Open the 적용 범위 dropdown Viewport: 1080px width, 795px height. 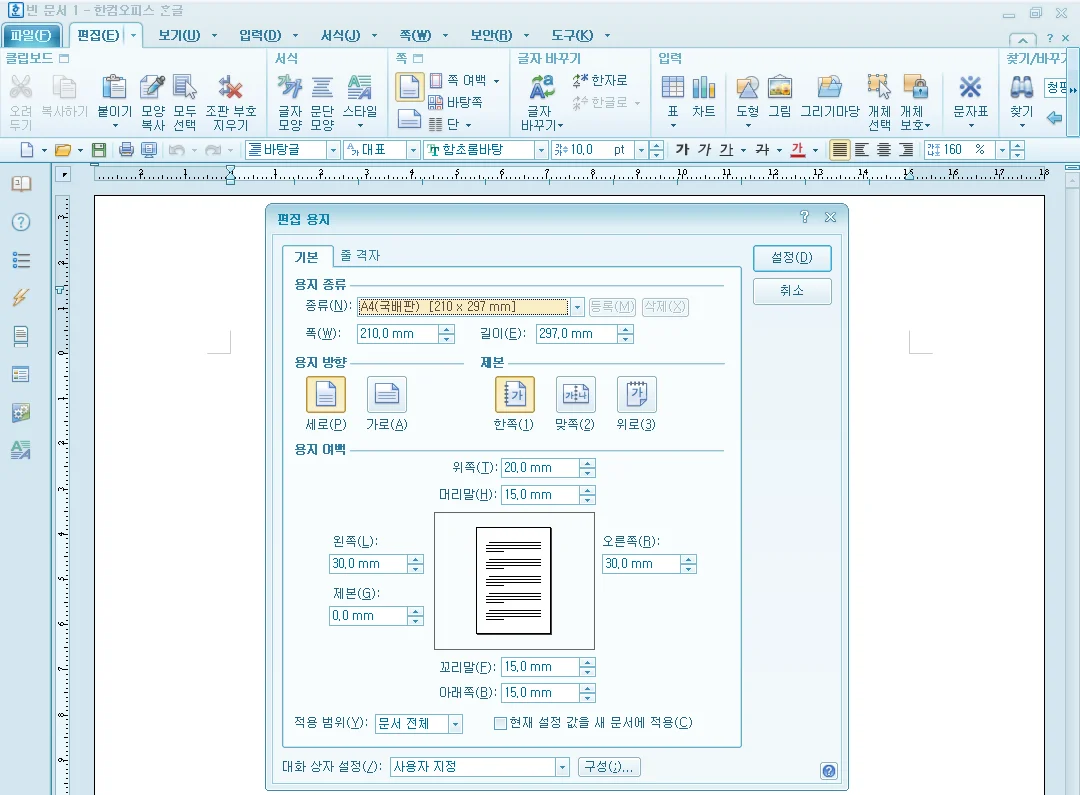click(455, 723)
